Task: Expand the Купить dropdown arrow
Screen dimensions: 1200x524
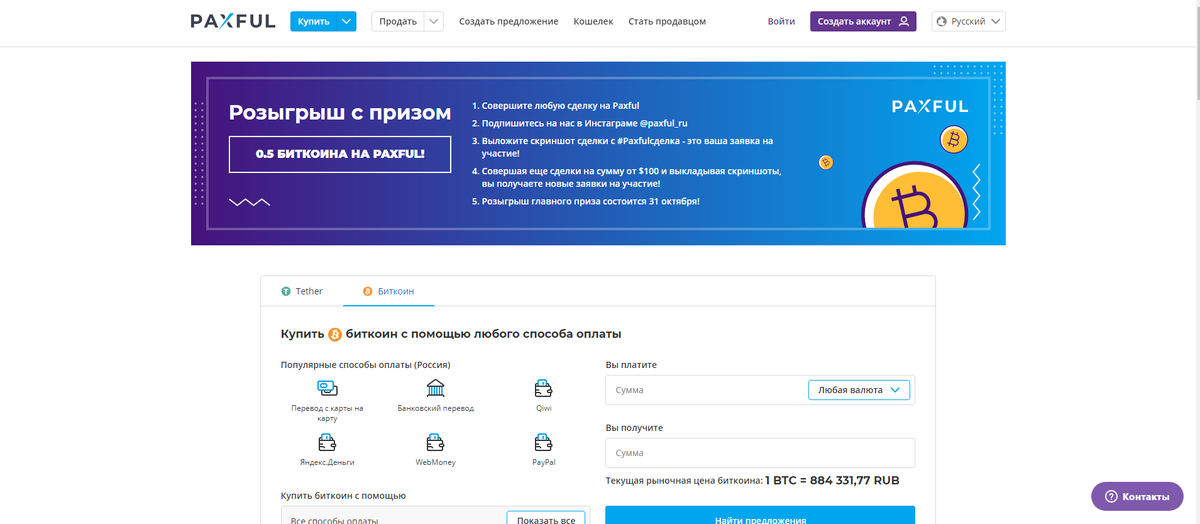Action: point(346,21)
